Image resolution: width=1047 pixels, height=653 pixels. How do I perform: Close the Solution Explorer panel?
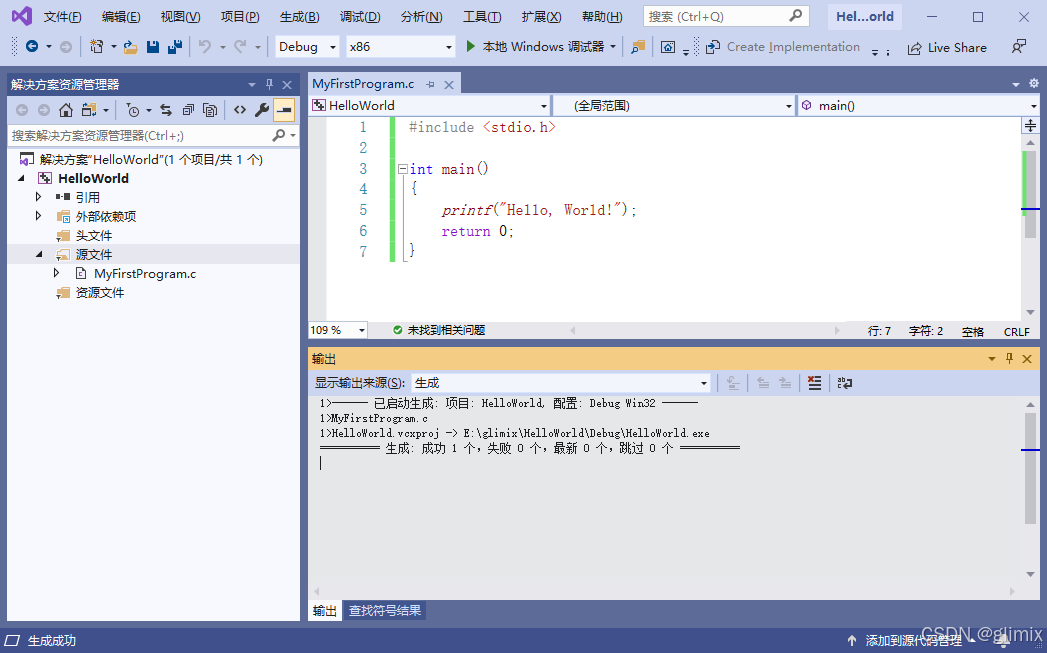[x=287, y=85]
